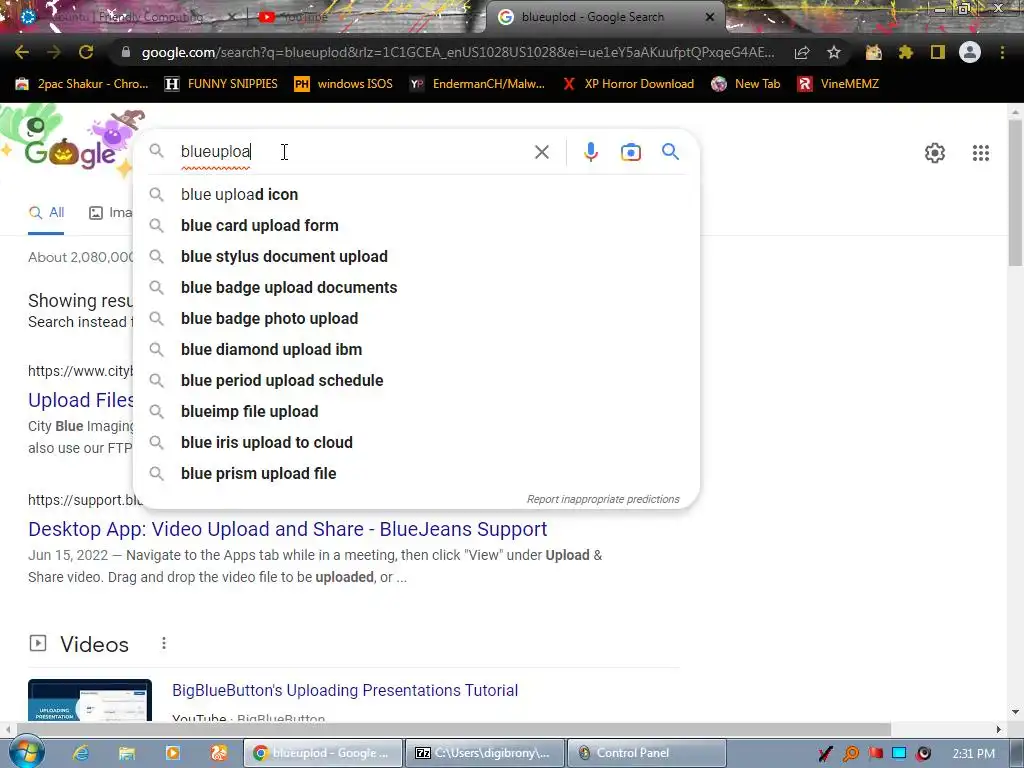The height and width of the screenshot is (768, 1024).
Task: Open New Tab bookmark
Action: (746, 84)
